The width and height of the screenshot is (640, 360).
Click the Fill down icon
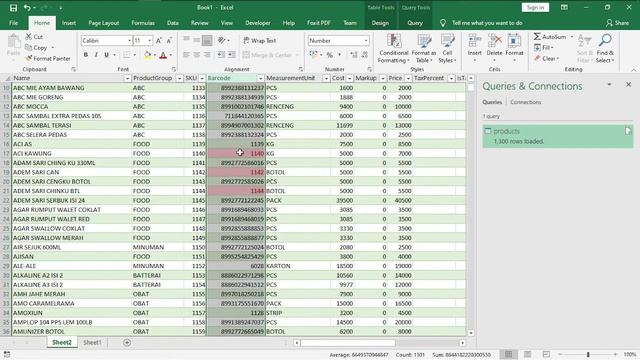pyautogui.click(x=537, y=48)
